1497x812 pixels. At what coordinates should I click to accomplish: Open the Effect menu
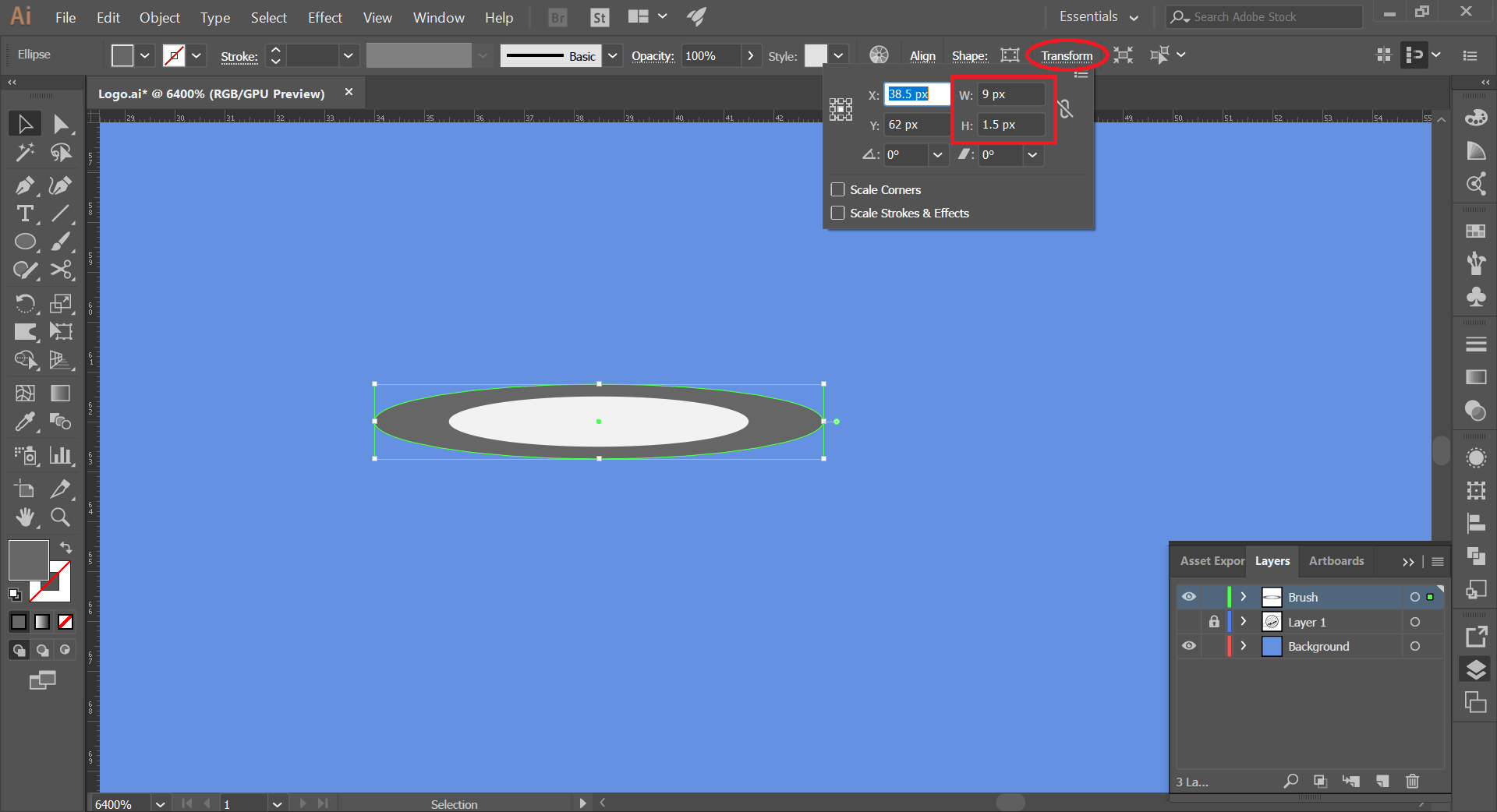coord(325,17)
